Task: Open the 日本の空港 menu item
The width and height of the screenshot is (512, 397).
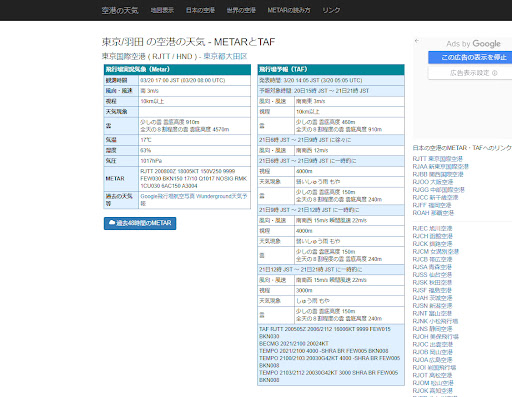Action: [200, 10]
